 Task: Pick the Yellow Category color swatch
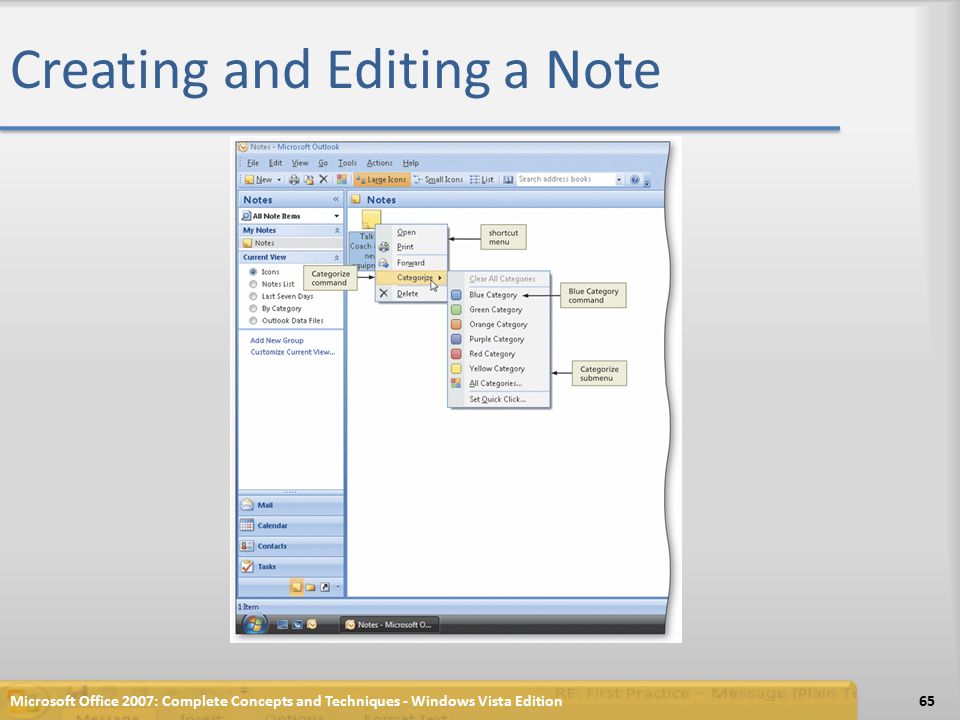pos(456,369)
